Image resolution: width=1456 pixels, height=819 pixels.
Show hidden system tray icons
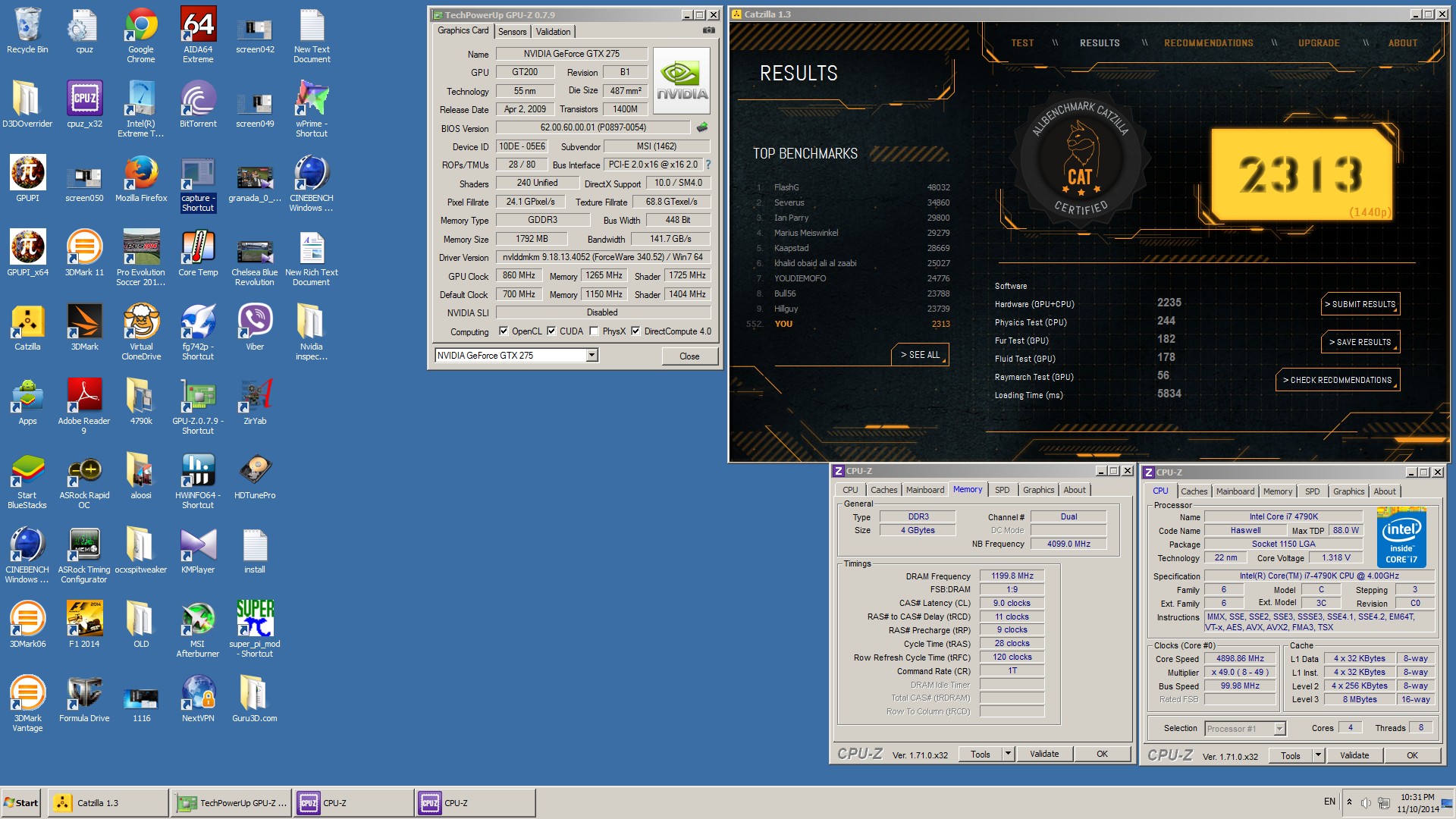(1349, 802)
